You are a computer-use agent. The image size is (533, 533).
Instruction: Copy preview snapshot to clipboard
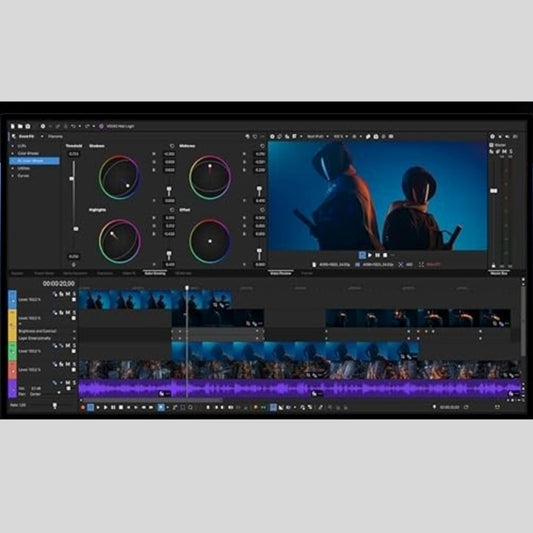(x=368, y=136)
